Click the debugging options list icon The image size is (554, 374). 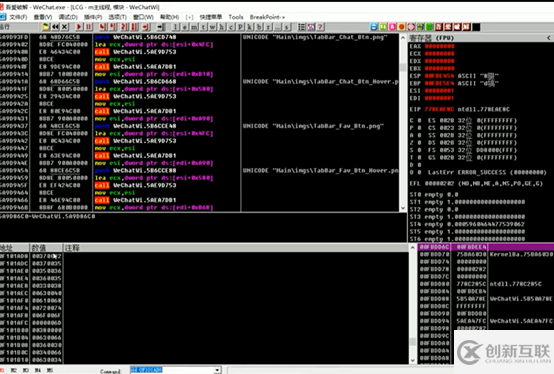(x=301, y=27)
